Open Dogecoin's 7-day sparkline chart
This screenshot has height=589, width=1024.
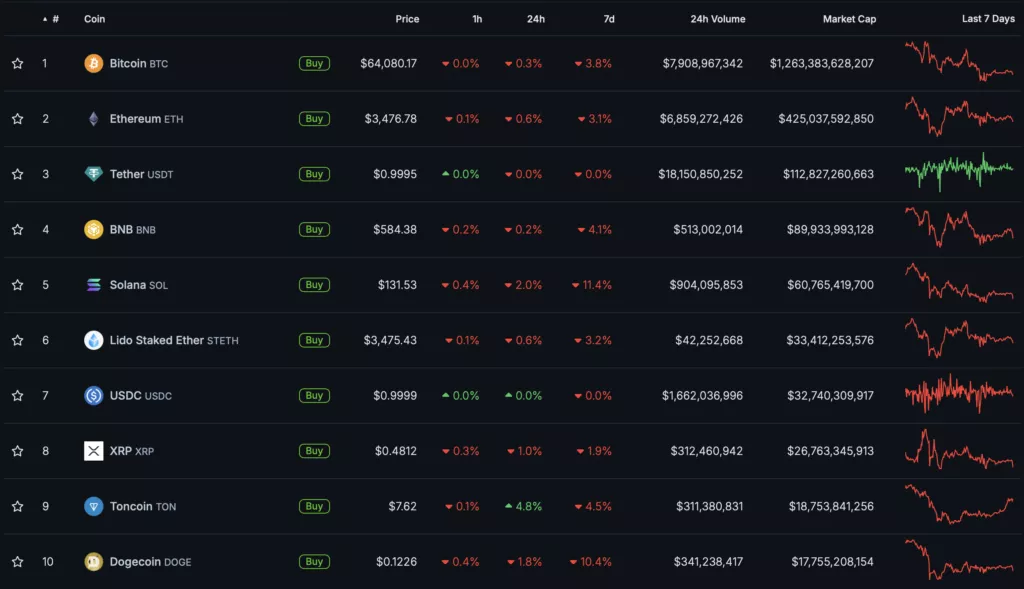959,560
